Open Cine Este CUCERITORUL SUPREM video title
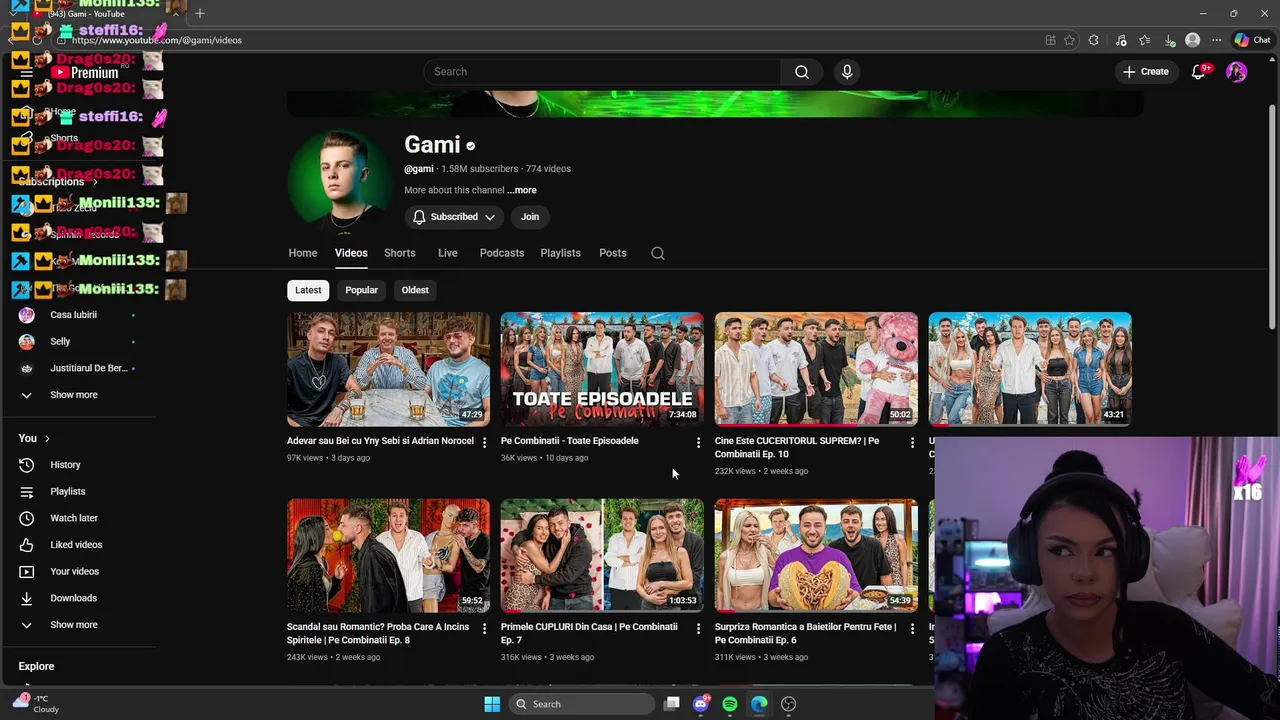 point(798,447)
